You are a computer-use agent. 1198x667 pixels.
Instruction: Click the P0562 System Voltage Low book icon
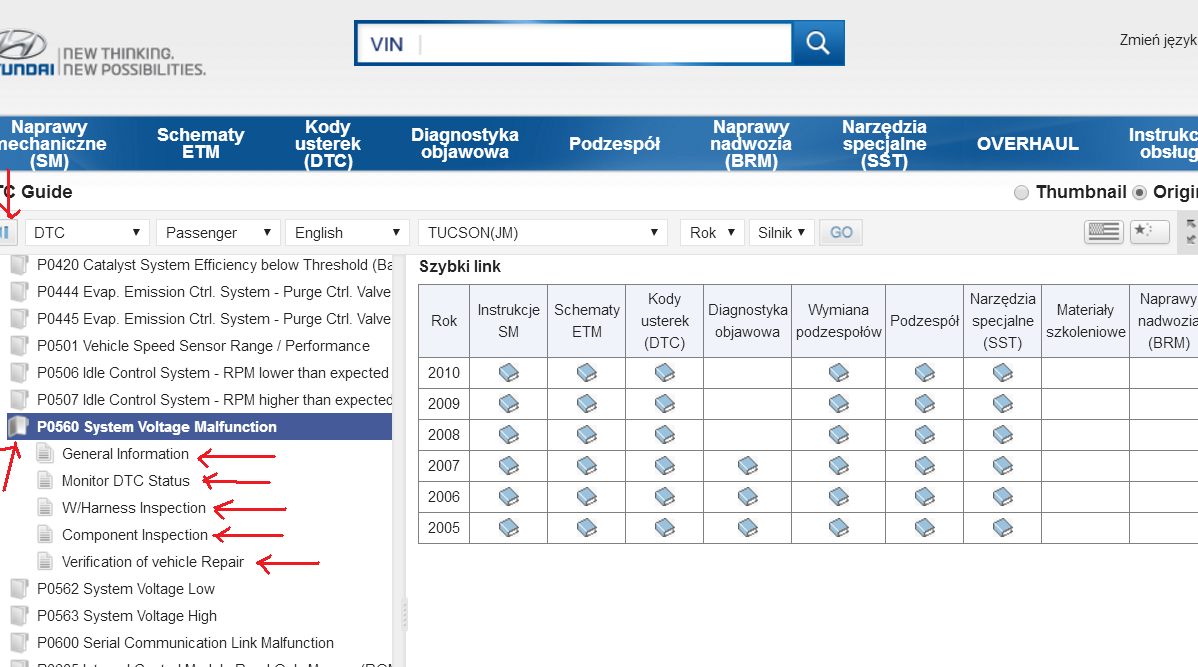pyautogui.click(x=19, y=588)
